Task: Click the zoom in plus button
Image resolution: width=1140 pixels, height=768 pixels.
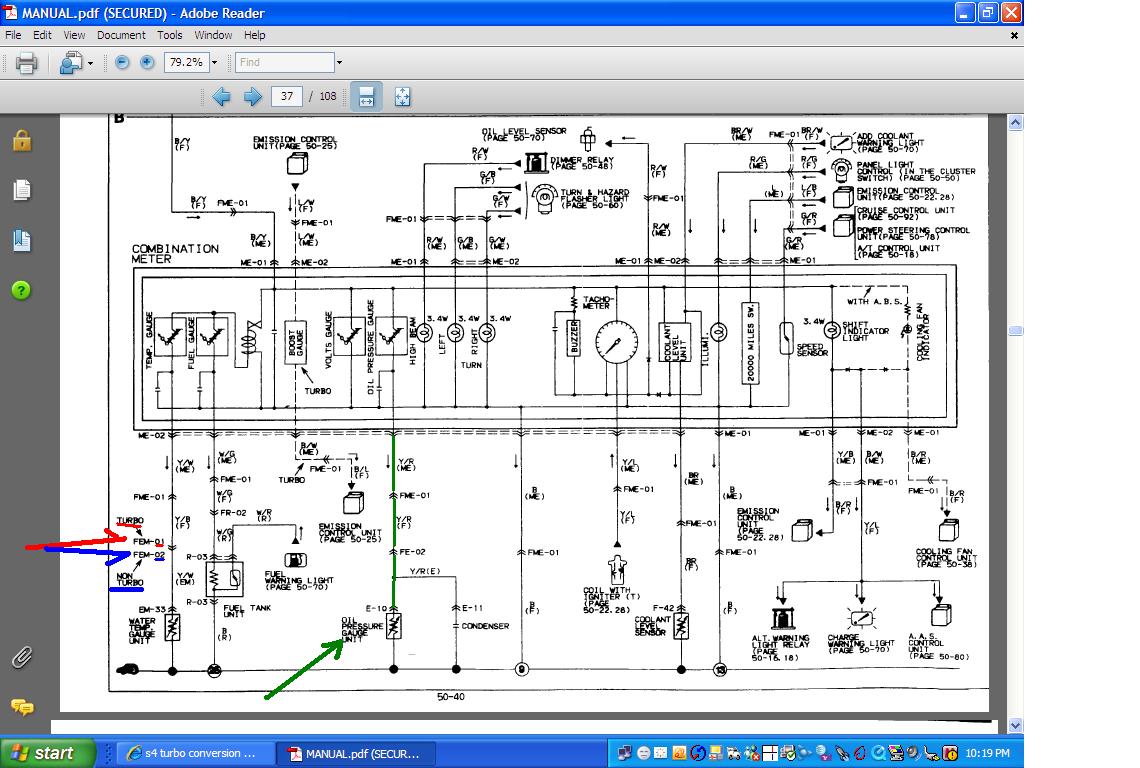Action: 147,63
